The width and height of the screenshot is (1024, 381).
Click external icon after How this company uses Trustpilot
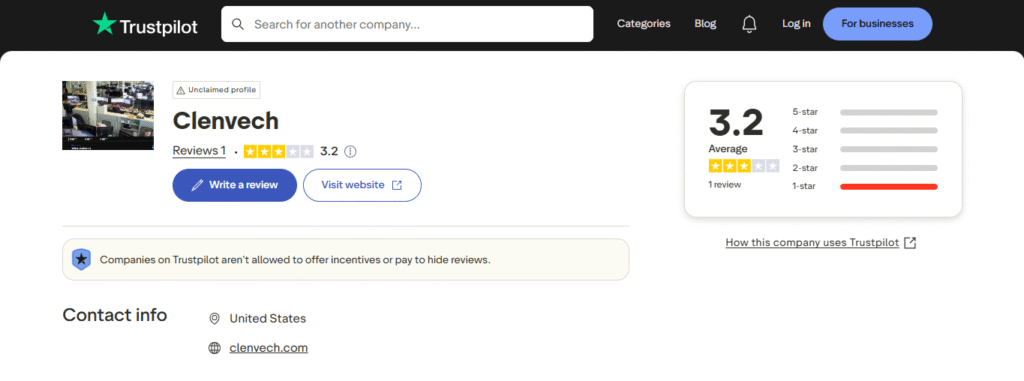click(910, 242)
